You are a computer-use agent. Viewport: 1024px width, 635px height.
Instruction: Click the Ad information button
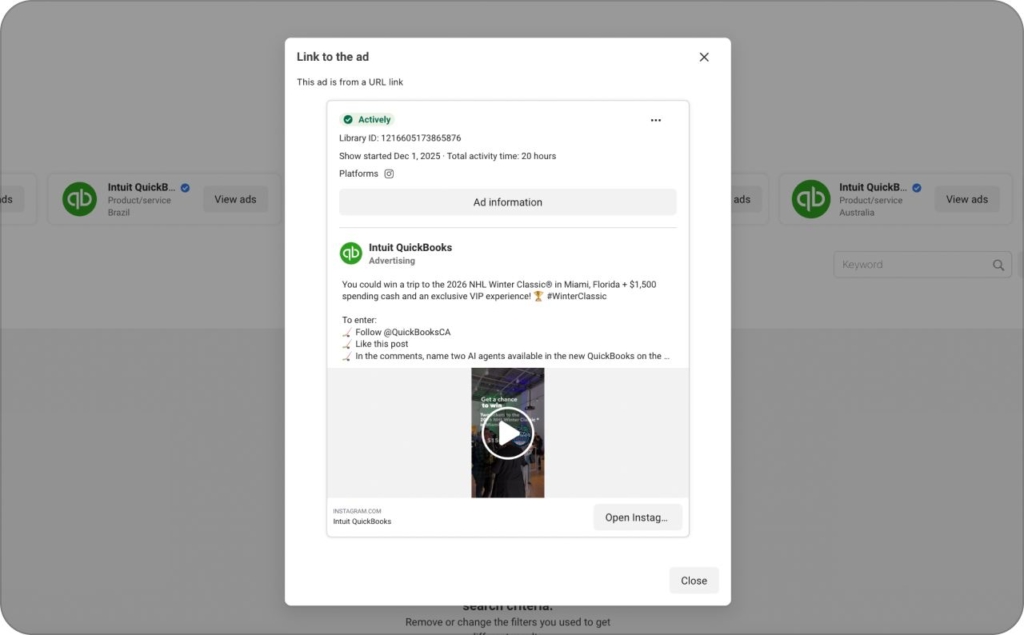tap(507, 202)
